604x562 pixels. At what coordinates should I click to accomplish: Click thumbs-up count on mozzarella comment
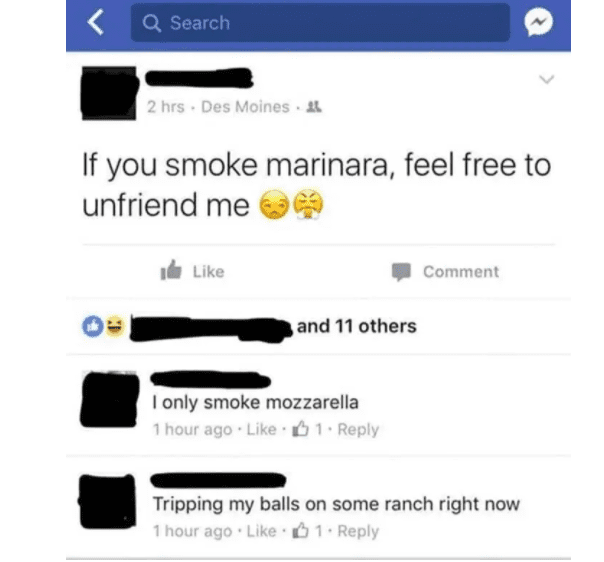[307, 429]
